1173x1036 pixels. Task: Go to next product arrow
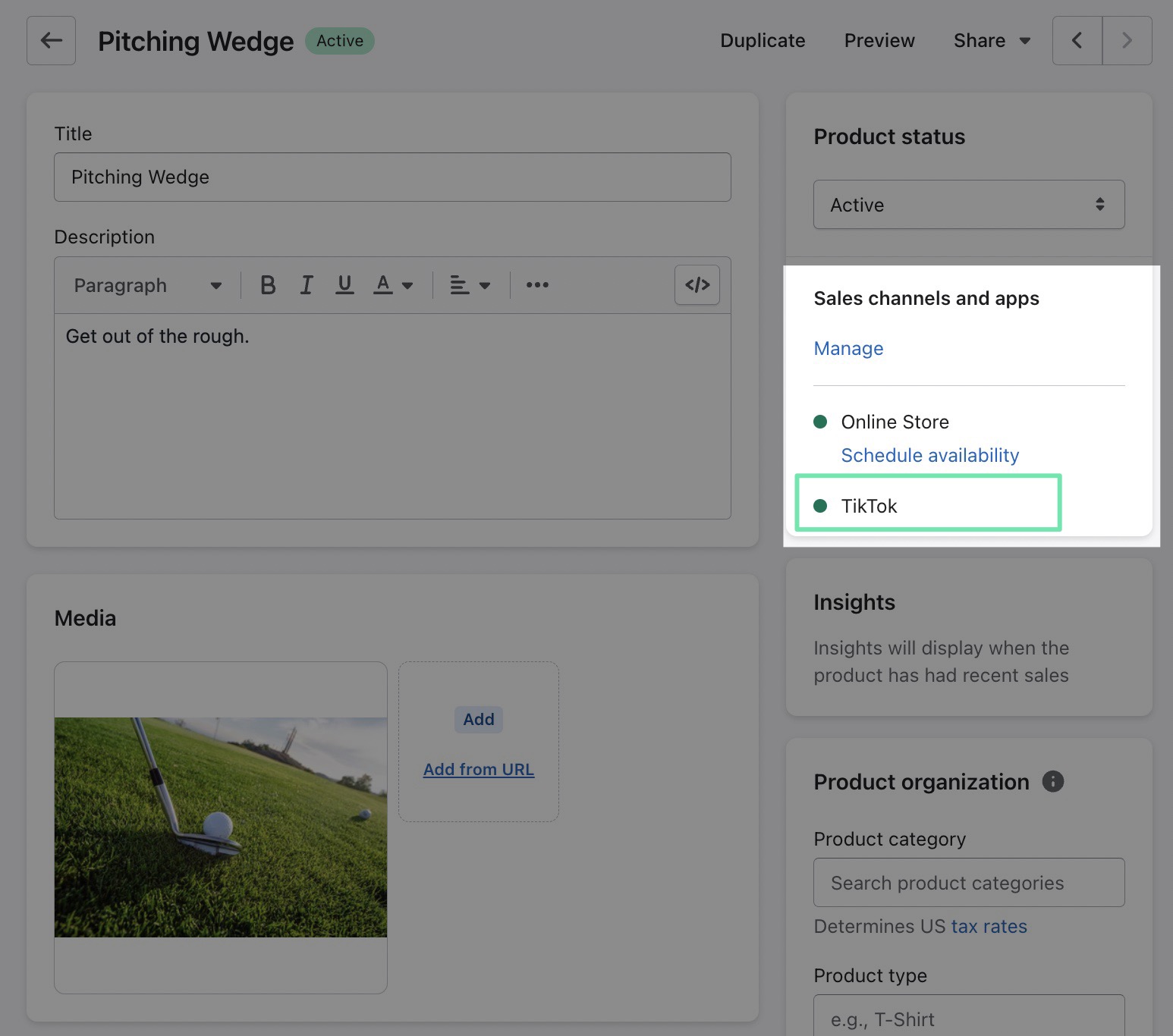tap(1127, 40)
